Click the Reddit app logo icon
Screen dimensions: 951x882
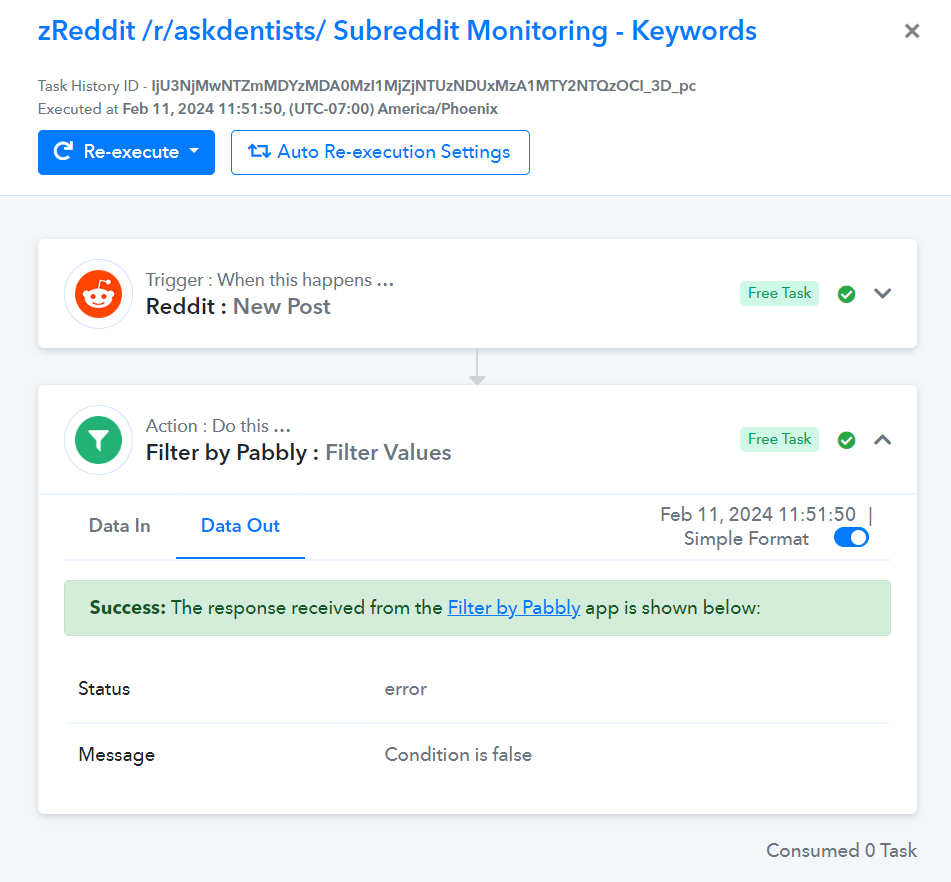point(98,294)
